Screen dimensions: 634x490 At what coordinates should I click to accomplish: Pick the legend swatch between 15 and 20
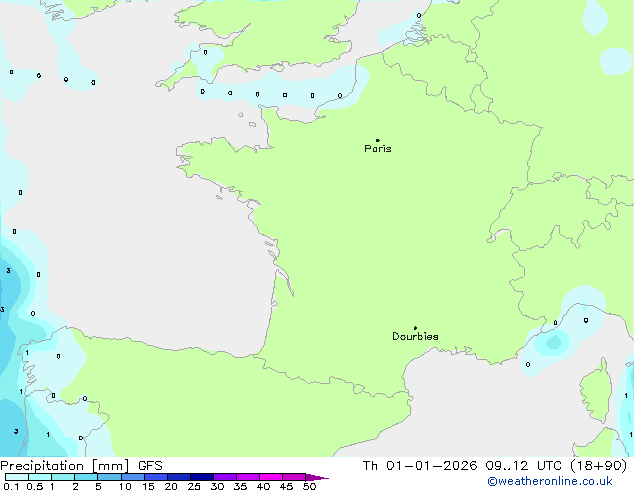coord(156,477)
